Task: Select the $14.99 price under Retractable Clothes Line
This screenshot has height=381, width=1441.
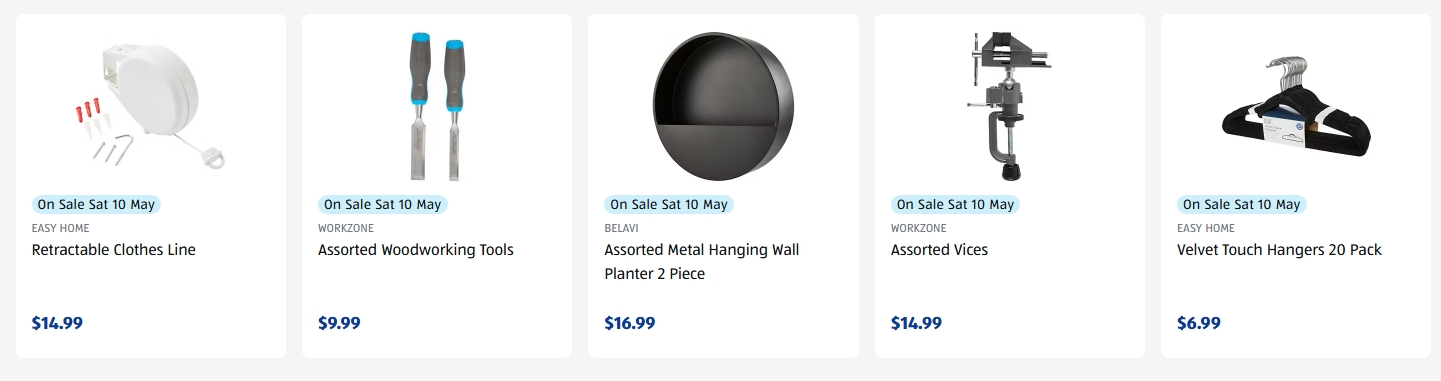Action: 57,323
